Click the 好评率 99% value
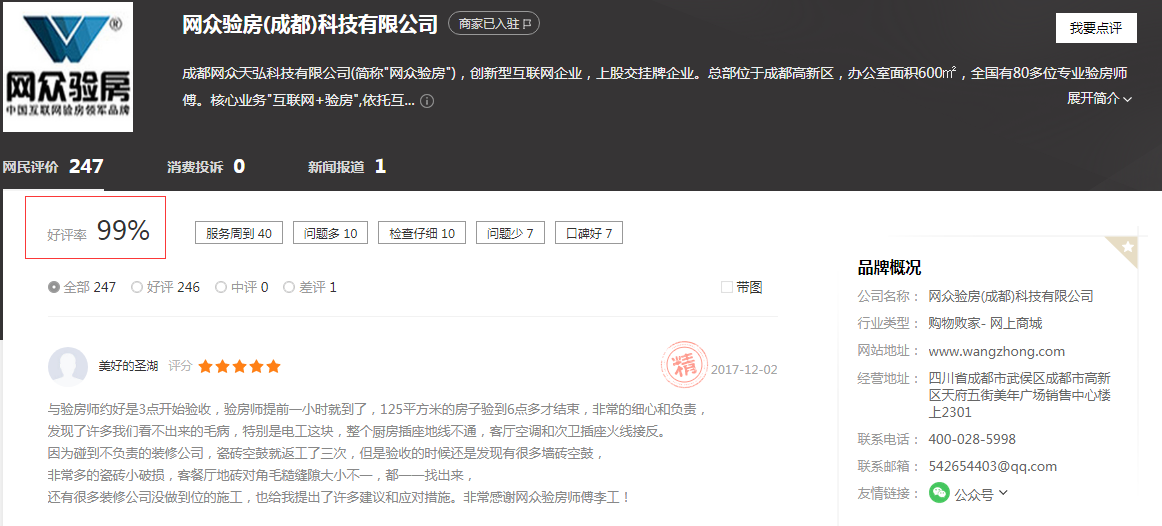 pyautogui.click(x=123, y=231)
